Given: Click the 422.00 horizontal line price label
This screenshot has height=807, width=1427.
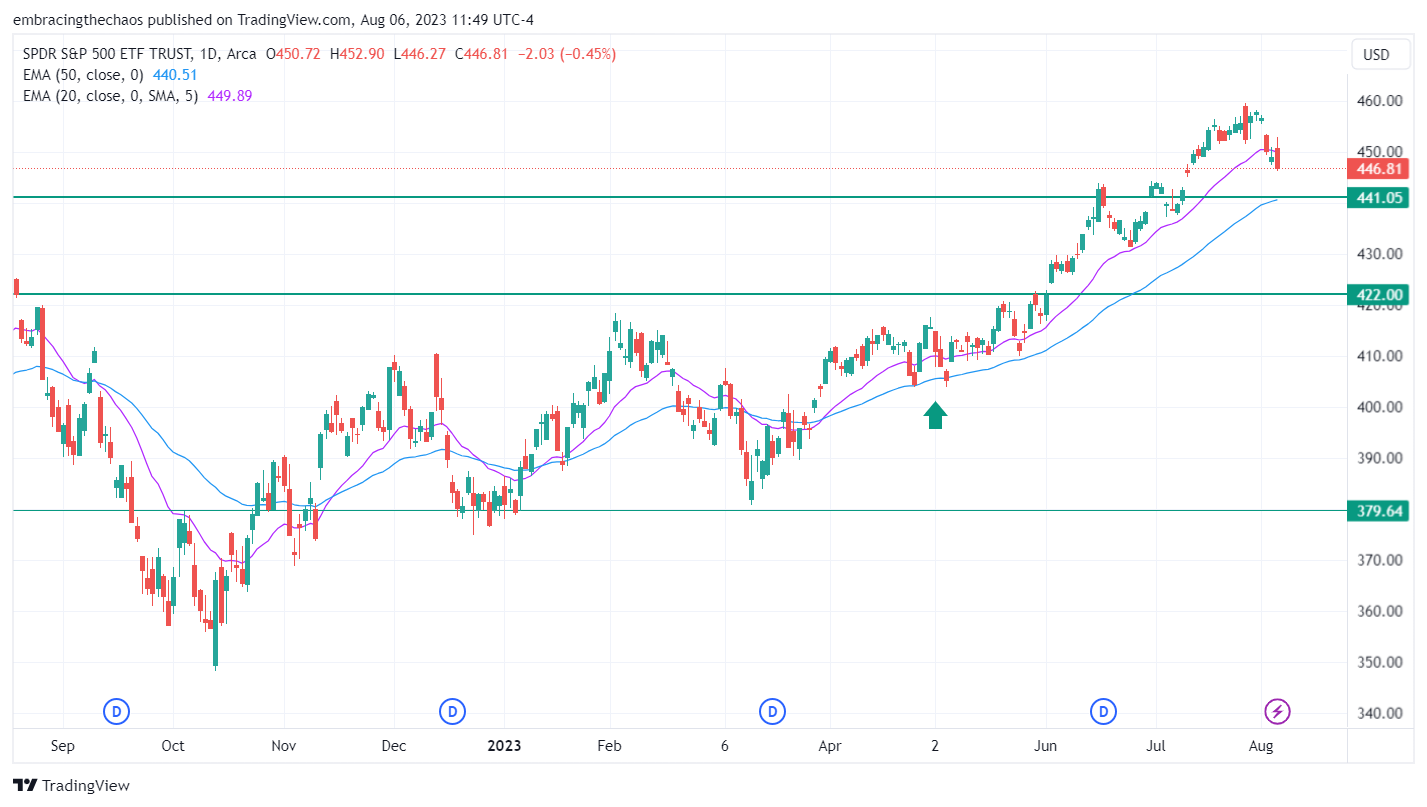Looking at the screenshot, I should pos(1378,294).
